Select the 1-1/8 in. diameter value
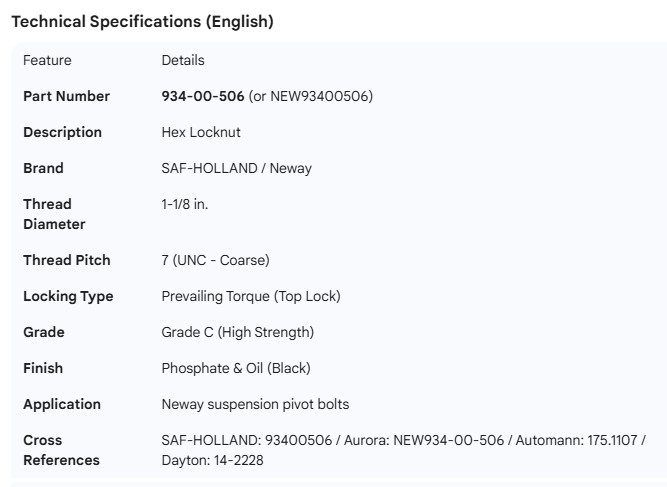 pyautogui.click(x=185, y=204)
